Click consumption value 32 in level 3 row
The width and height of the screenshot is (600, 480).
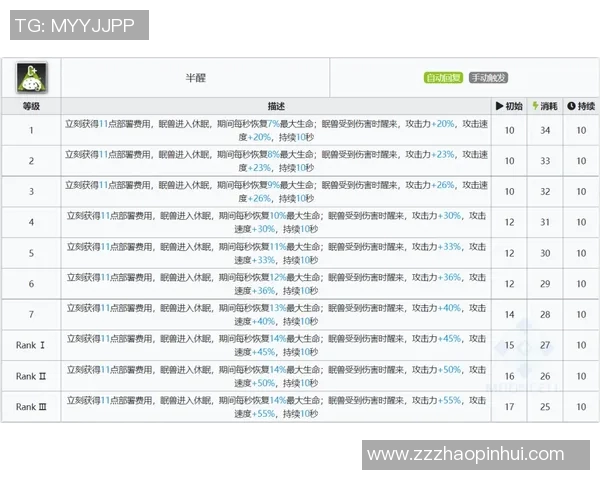point(545,191)
